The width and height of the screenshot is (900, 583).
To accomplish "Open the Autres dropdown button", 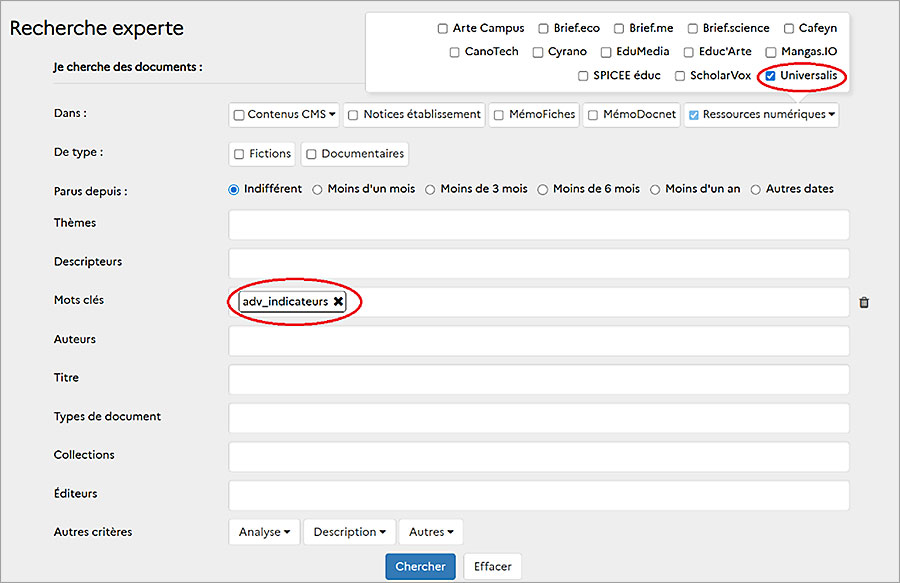I will (431, 532).
